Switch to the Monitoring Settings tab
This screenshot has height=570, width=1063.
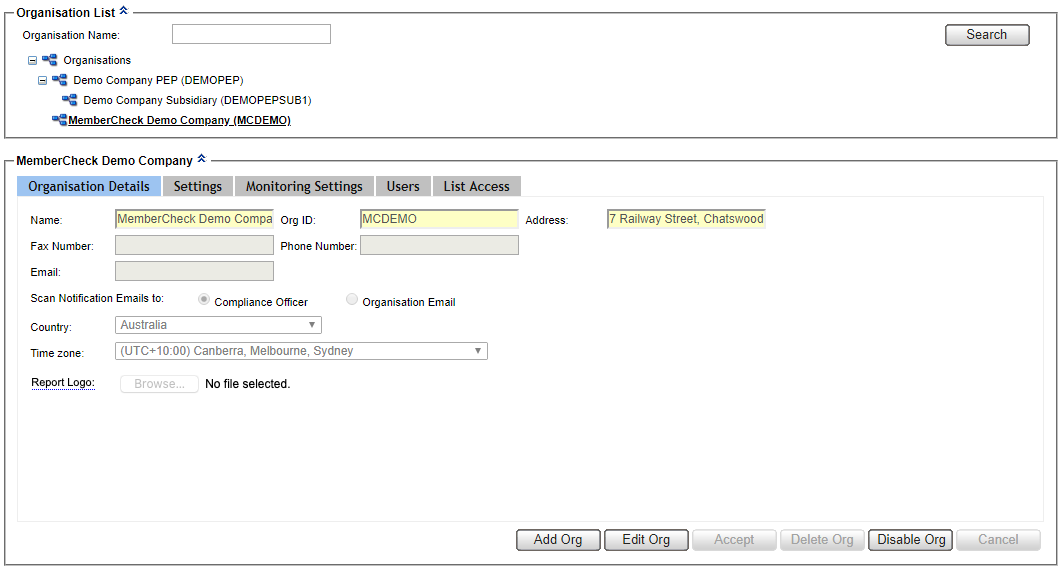[x=304, y=186]
